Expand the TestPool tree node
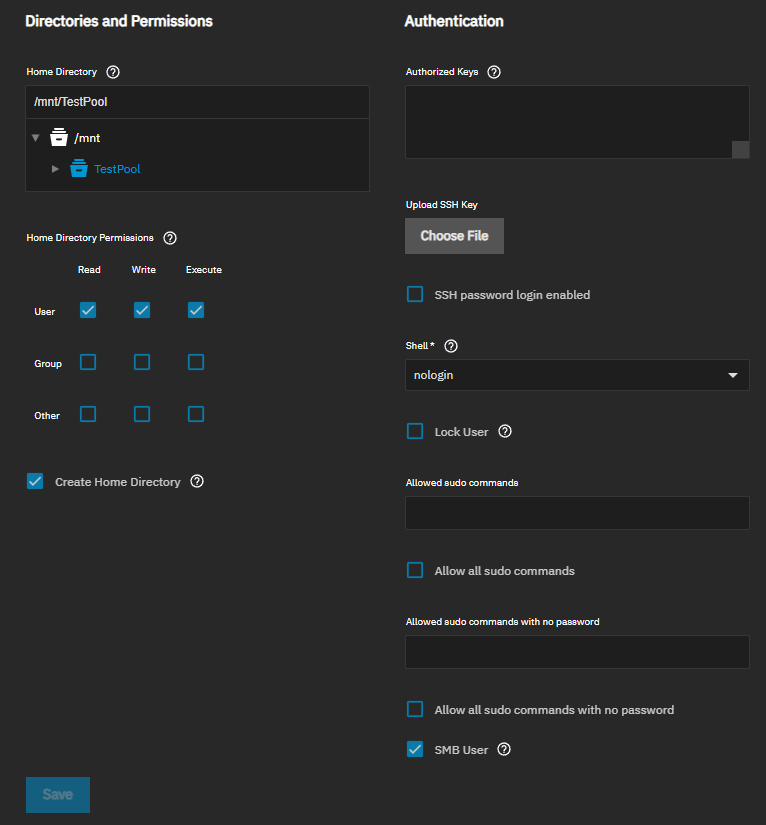 coord(56,169)
